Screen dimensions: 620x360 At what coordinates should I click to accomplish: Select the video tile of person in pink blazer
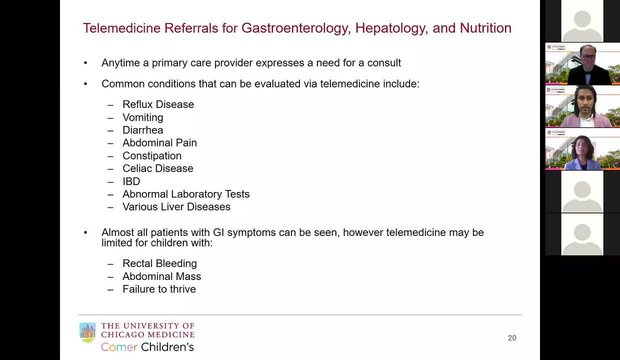582,106
